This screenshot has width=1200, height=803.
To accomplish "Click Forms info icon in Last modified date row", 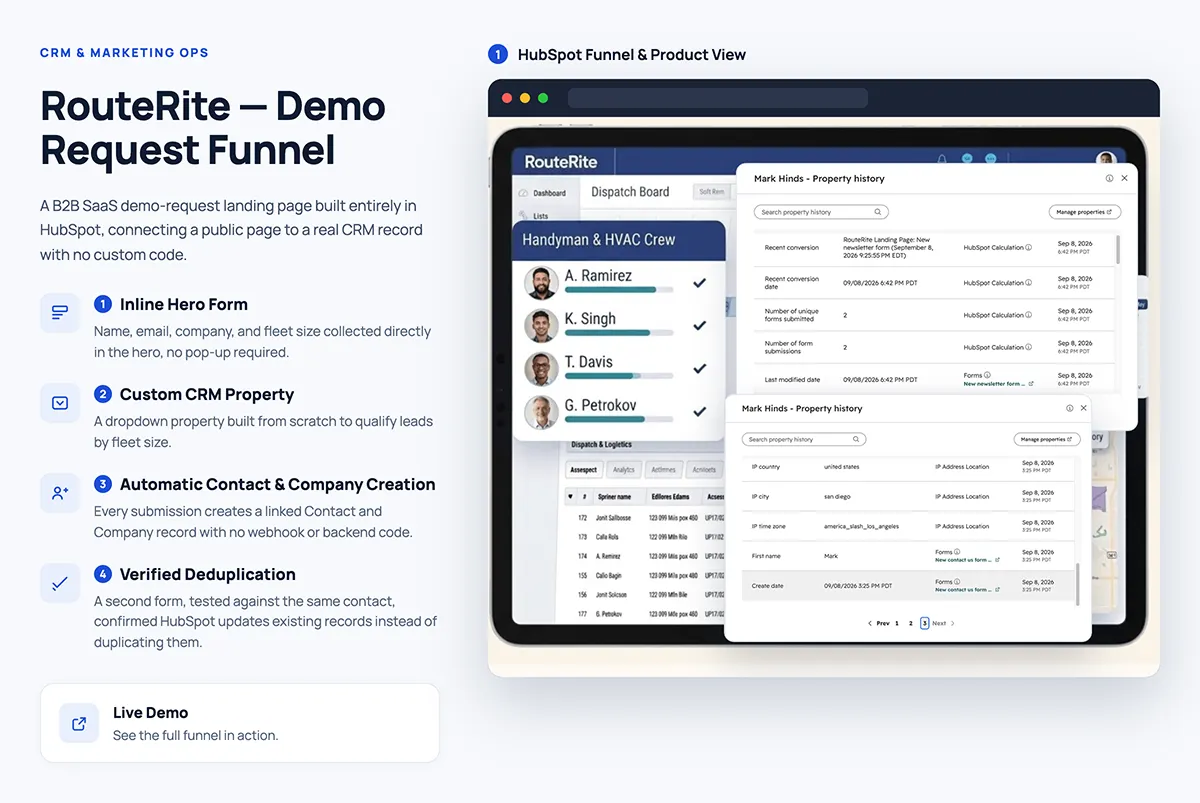I will pos(987,376).
